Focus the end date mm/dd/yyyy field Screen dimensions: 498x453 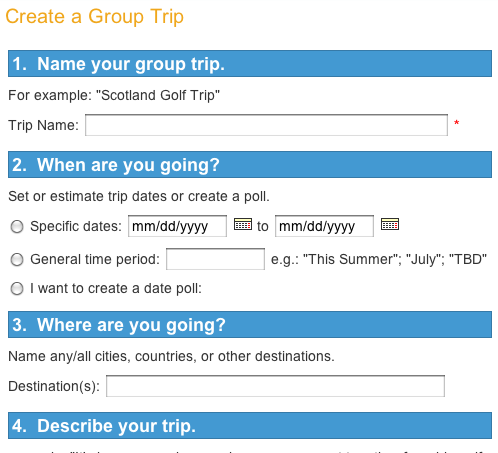[324, 226]
